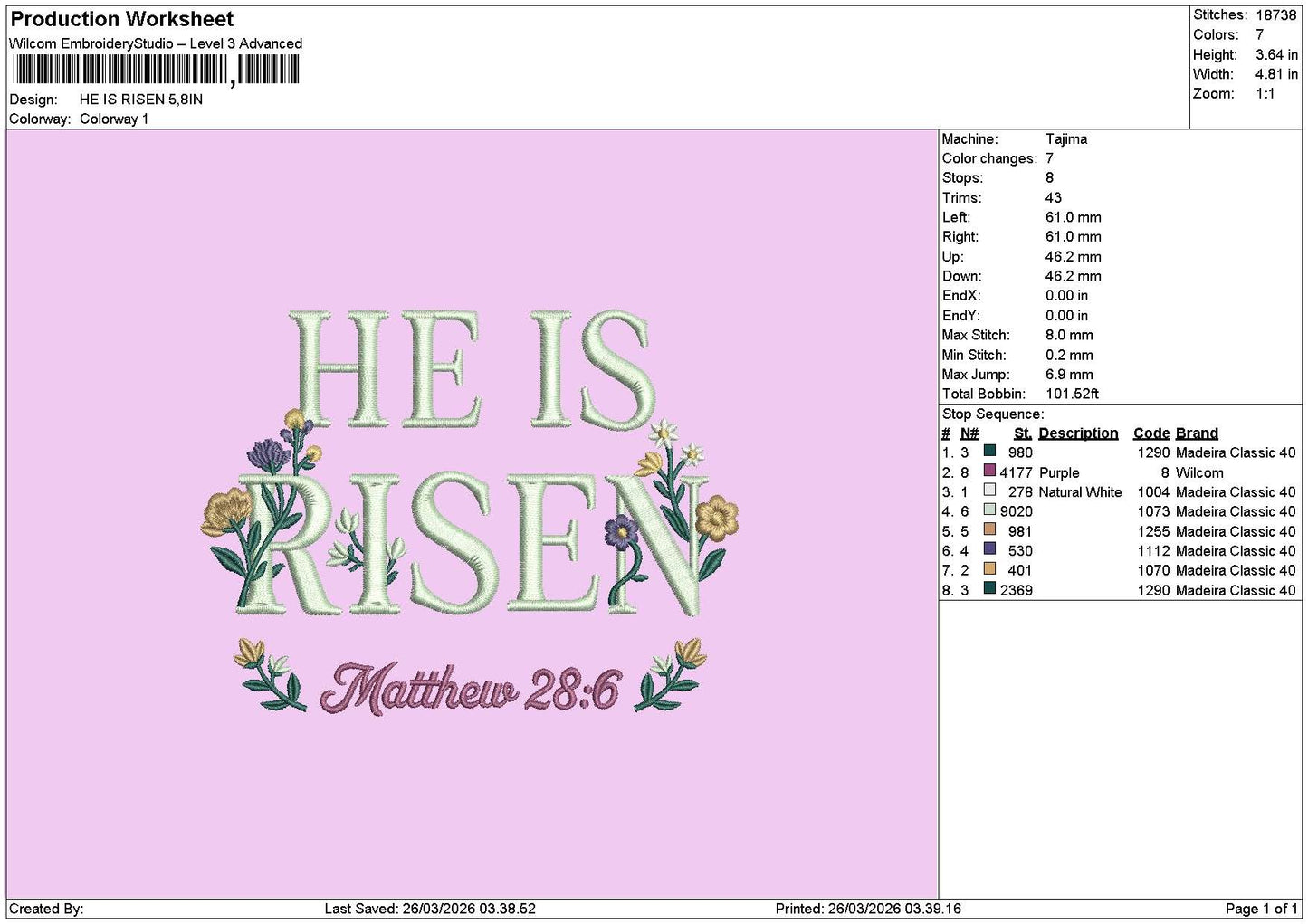Click the Left value 61.0 mm
1308x924 pixels.
pos(1074,217)
